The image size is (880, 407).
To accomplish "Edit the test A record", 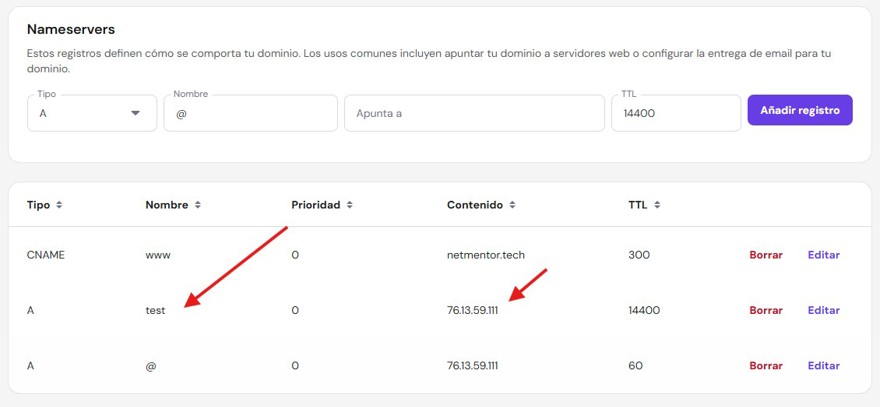I will click(823, 311).
